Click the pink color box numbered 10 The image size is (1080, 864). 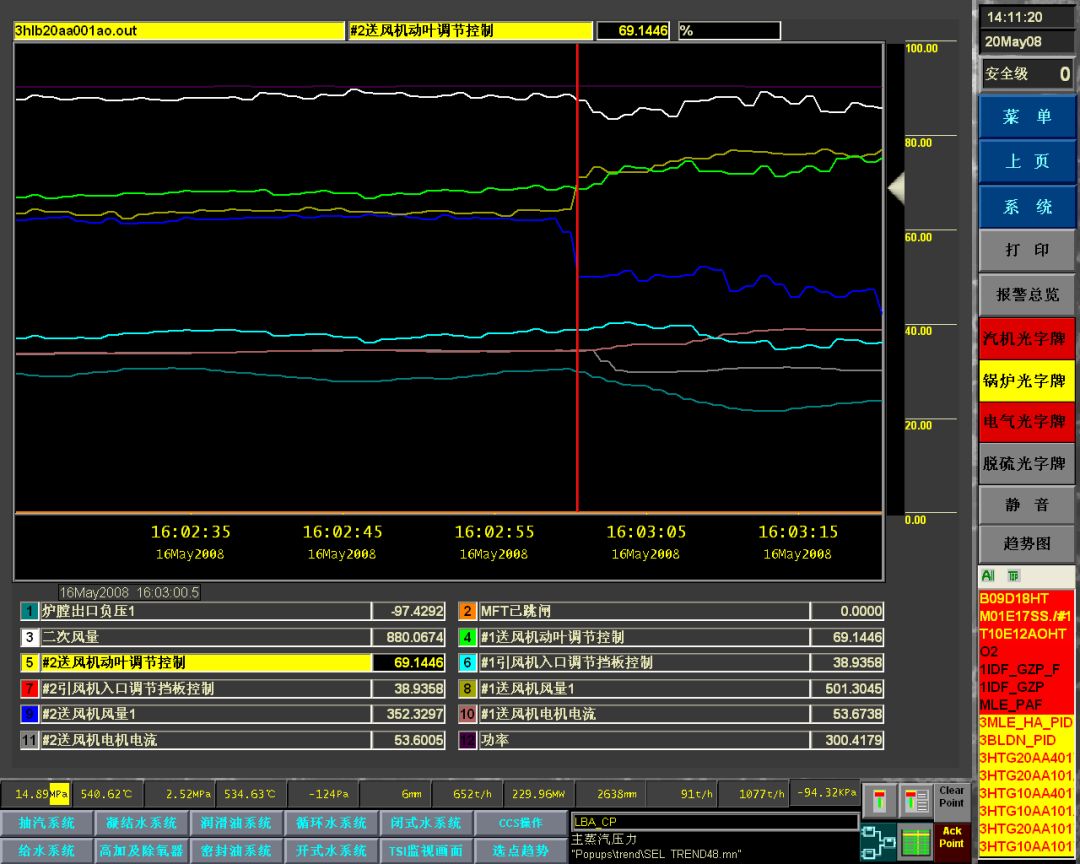click(467, 714)
